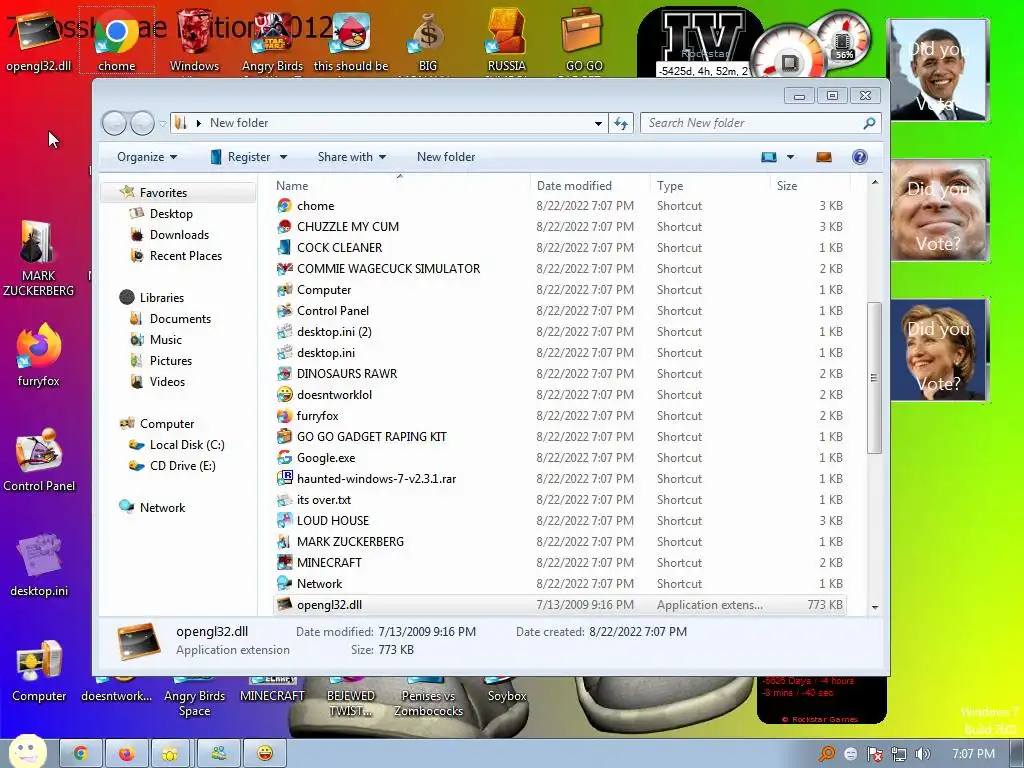Image resolution: width=1024 pixels, height=768 pixels.
Task: Select furryfox shortcut in the file list
Action: [317, 416]
